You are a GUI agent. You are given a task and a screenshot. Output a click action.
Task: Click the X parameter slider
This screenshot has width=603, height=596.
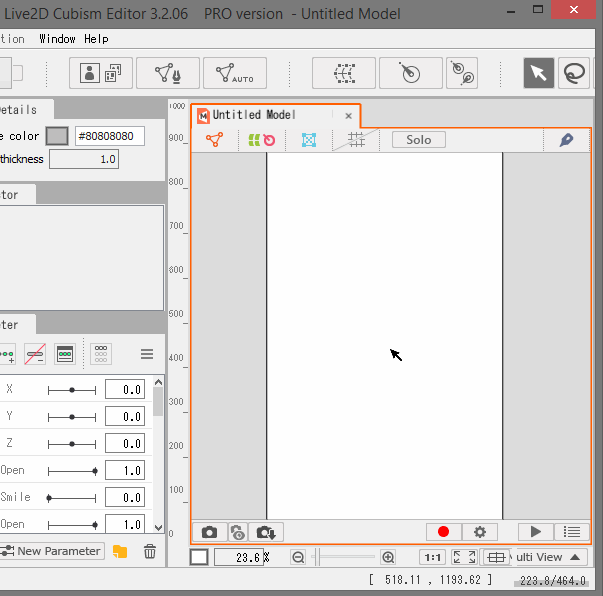[72, 390]
